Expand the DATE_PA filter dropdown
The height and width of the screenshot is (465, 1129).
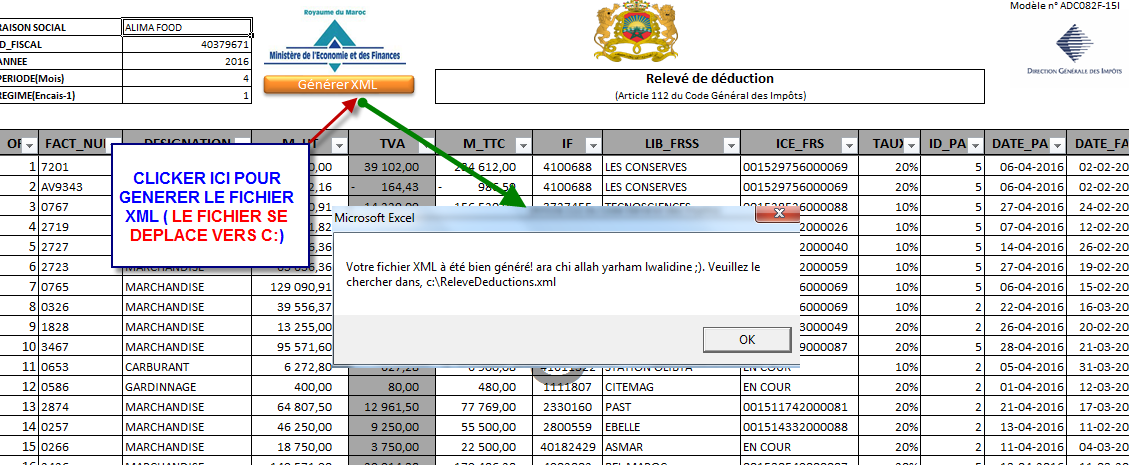click(1057, 143)
